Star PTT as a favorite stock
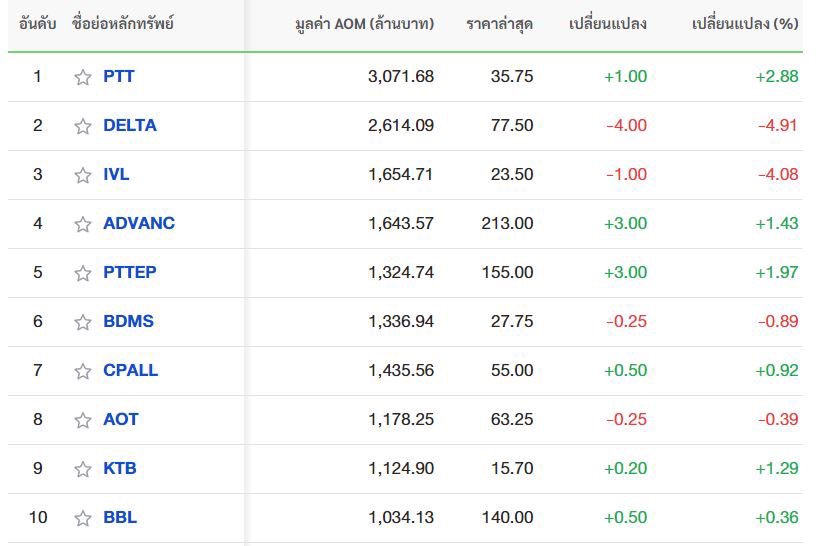Viewport: 821px width, 546px height. point(83,77)
